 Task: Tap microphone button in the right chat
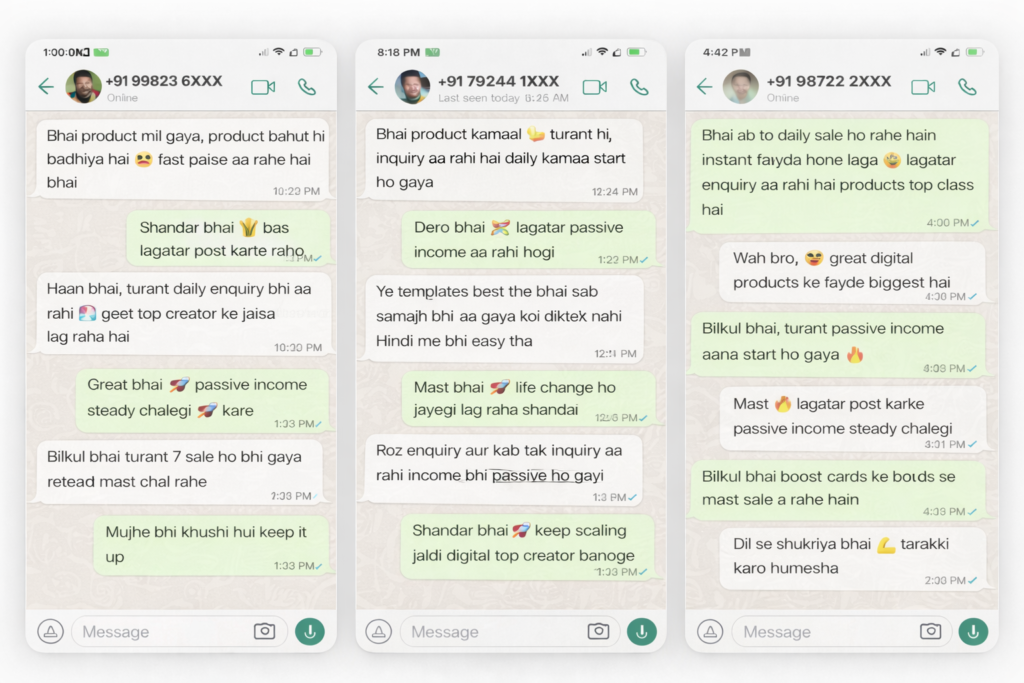pyautogui.click(x=973, y=631)
